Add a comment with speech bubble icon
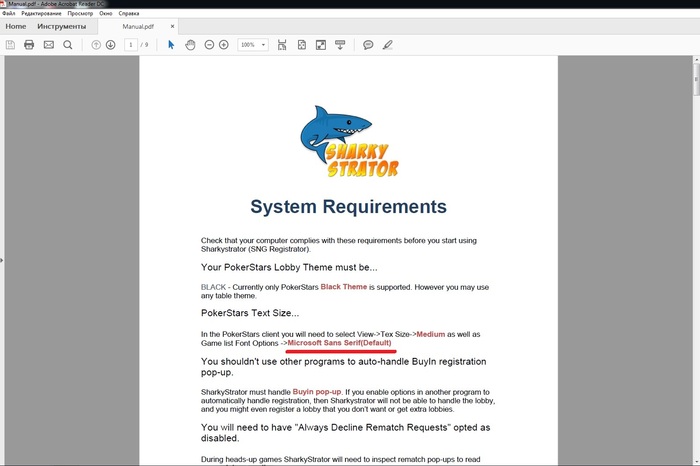This screenshot has height=466, width=700. click(368, 45)
